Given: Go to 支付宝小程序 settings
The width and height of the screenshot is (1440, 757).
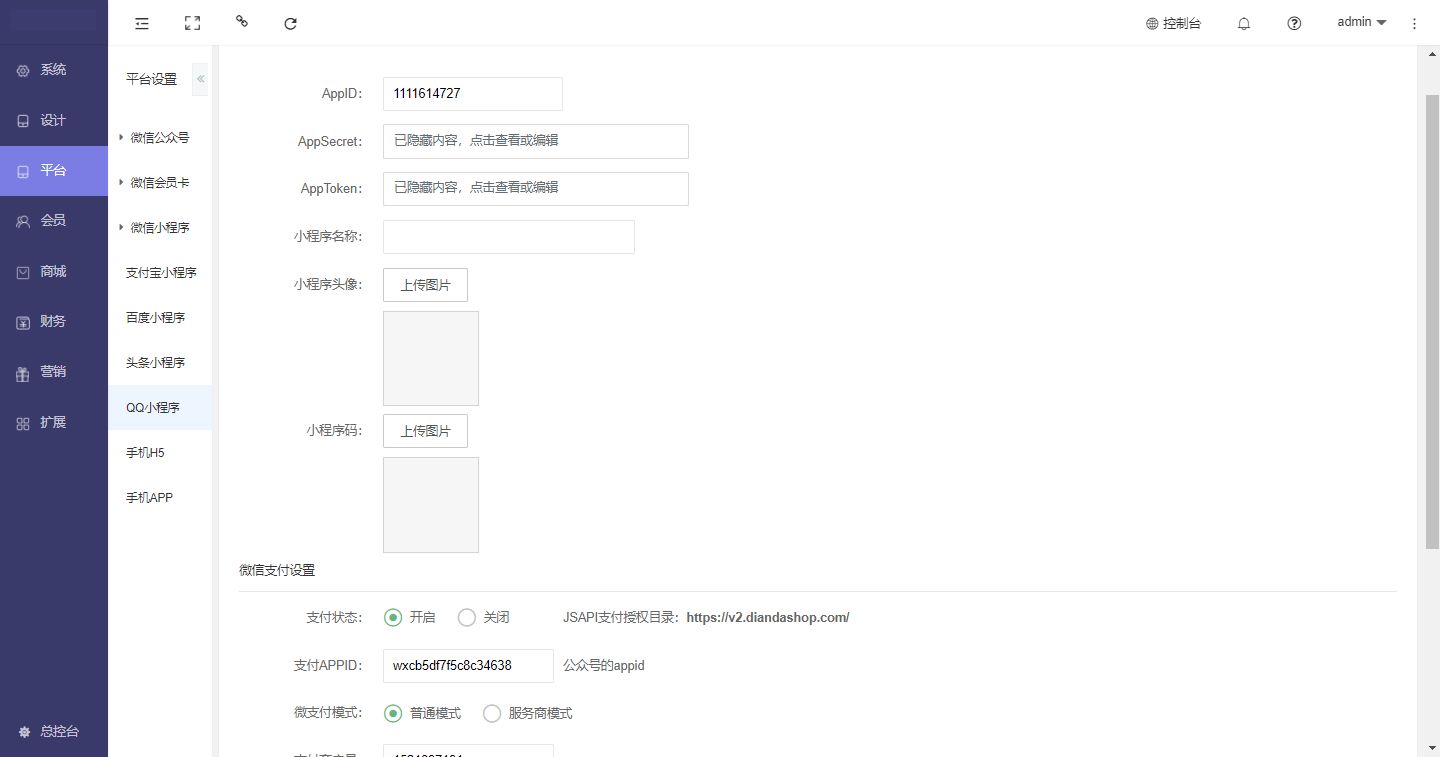Looking at the screenshot, I should click(161, 273).
